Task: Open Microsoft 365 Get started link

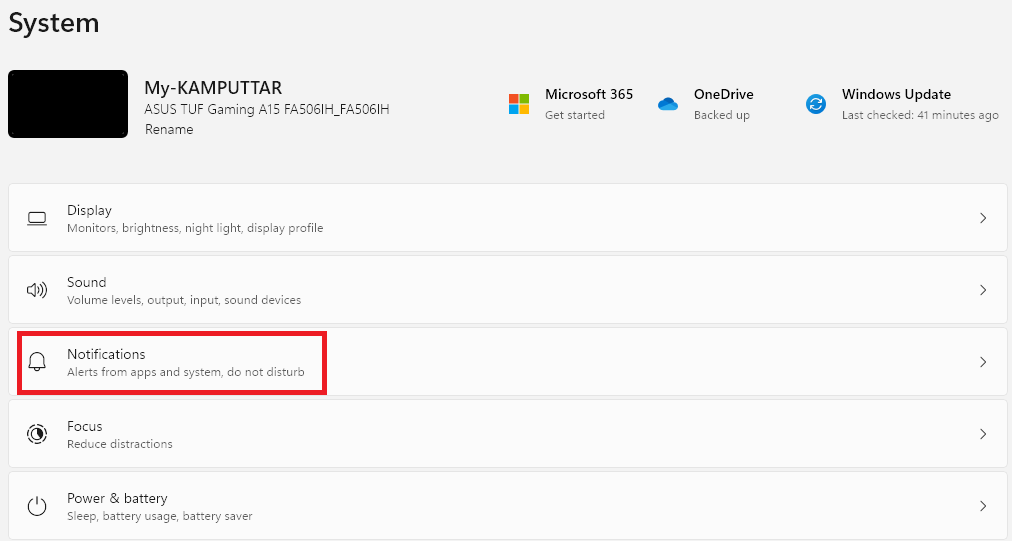Action: tap(575, 115)
